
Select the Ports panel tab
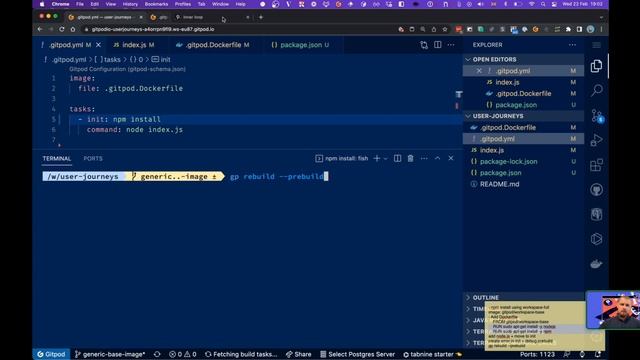pyautogui.click(x=93, y=158)
